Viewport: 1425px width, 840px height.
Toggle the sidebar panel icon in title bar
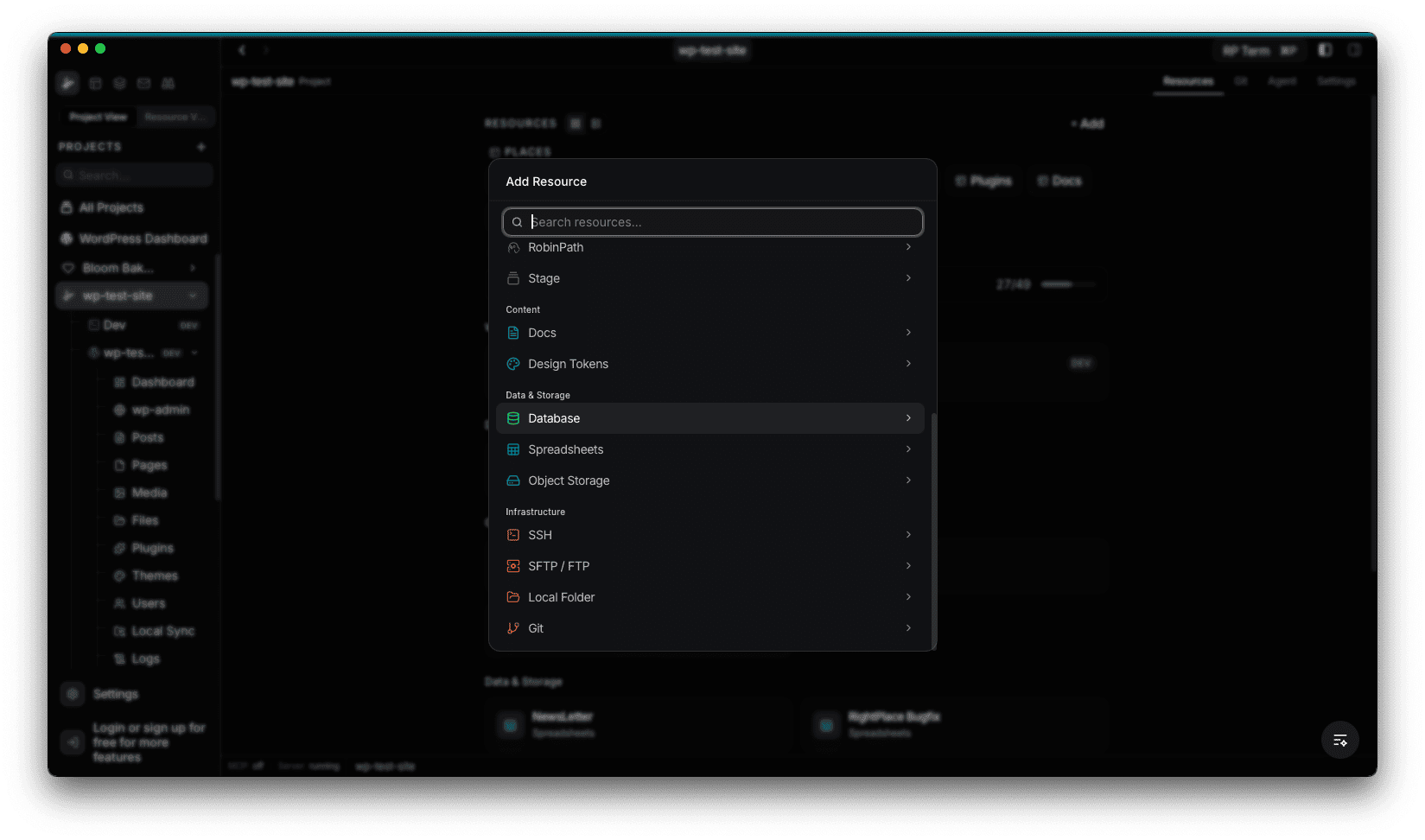1325,50
